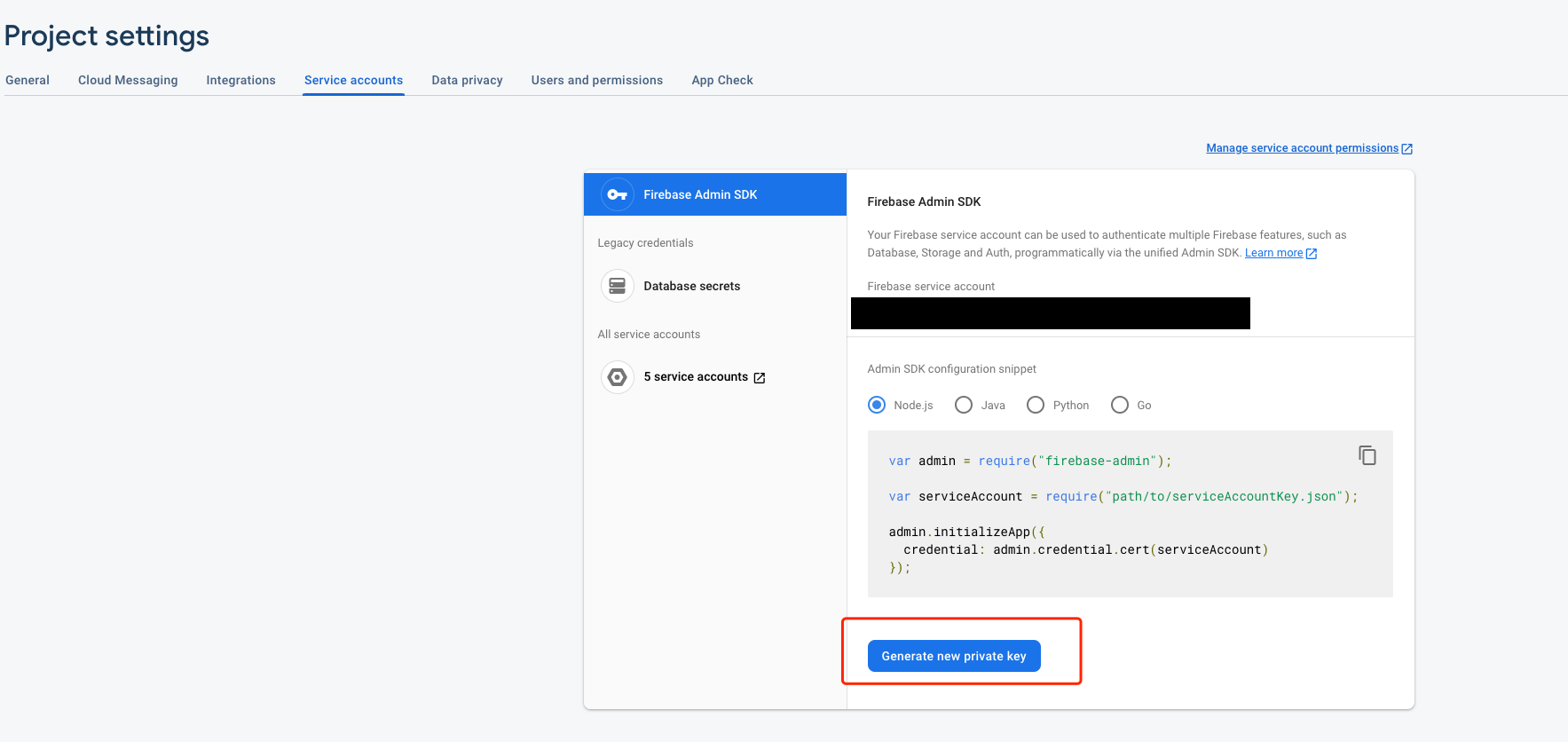Click the hexagon service accounts icon
Screen dimensions: 1568x742
click(x=617, y=377)
